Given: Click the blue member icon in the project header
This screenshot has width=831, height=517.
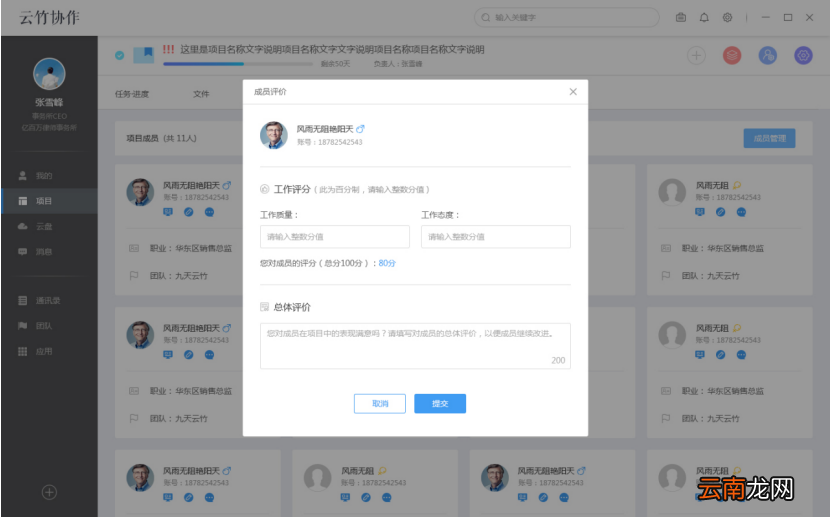Looking at the screenshot, I should tap(767, 55).
